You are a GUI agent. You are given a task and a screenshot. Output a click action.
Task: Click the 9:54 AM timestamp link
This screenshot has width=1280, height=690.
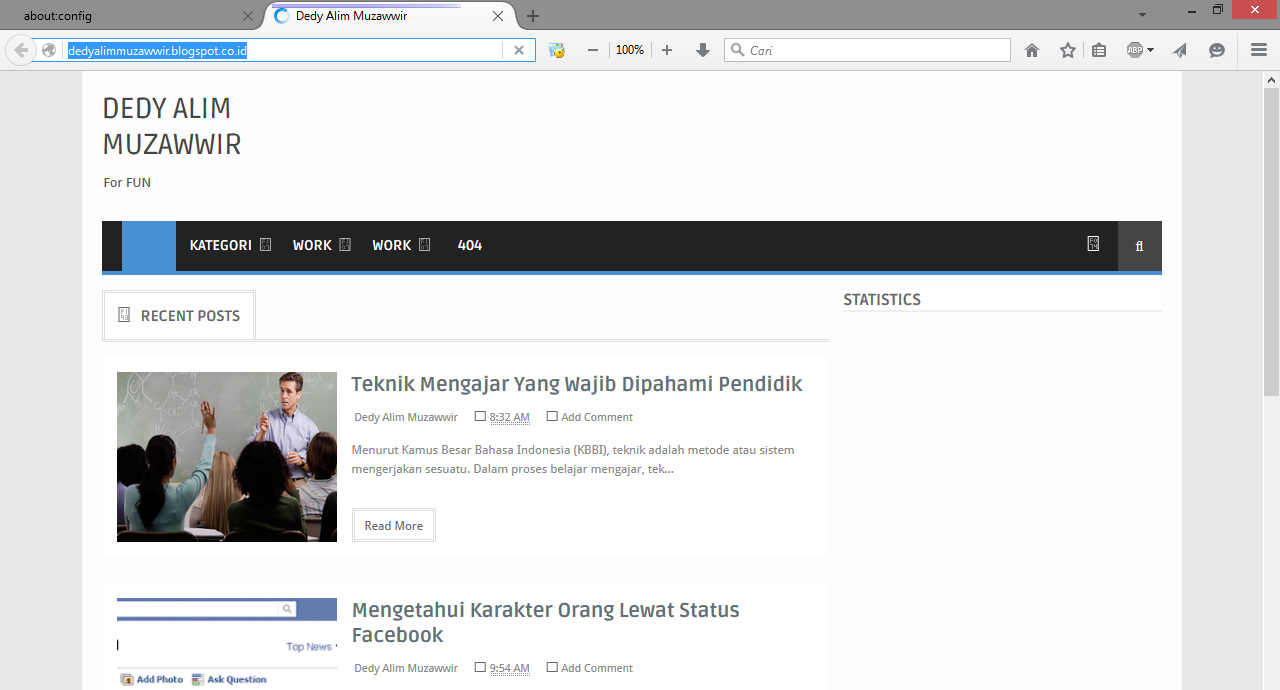point(510,668)
